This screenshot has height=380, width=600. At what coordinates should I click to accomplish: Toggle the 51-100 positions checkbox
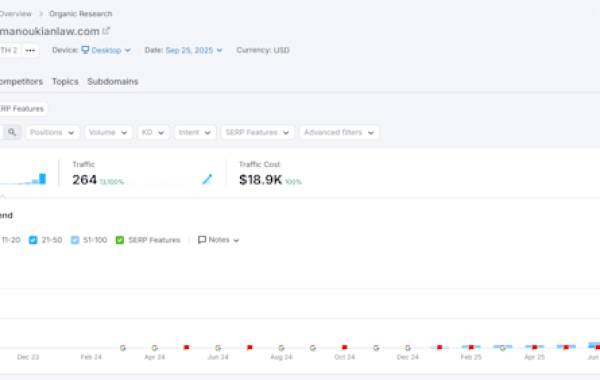click(x=75, y=240)
